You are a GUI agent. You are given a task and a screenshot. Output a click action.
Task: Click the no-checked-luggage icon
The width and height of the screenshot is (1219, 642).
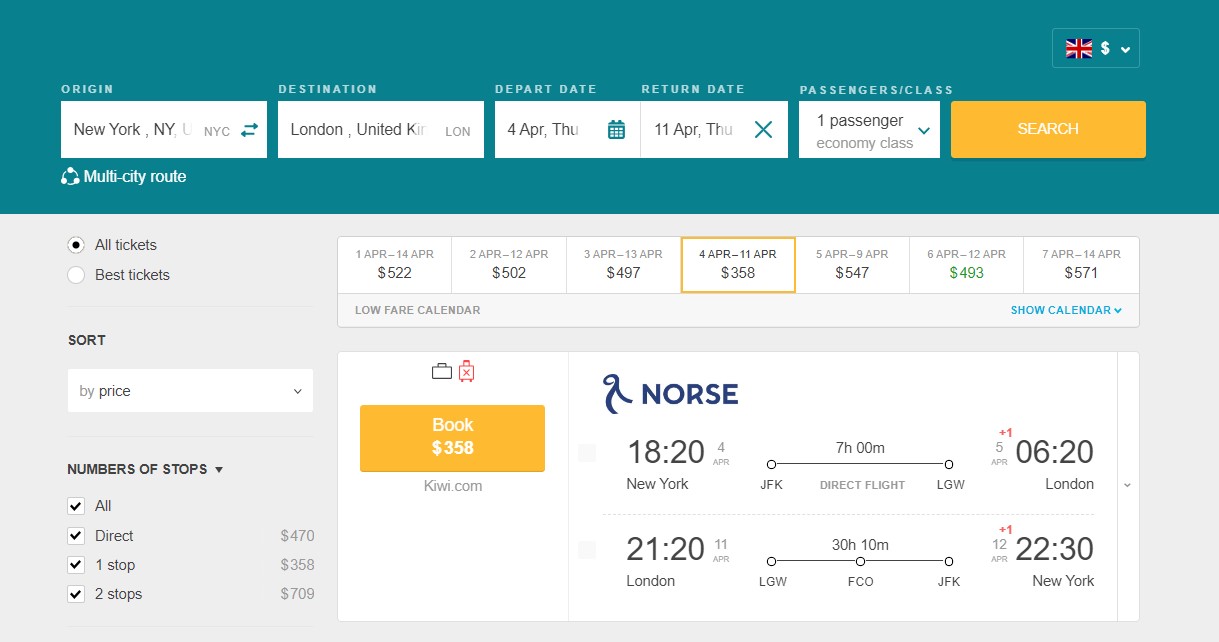coord(468,370)
